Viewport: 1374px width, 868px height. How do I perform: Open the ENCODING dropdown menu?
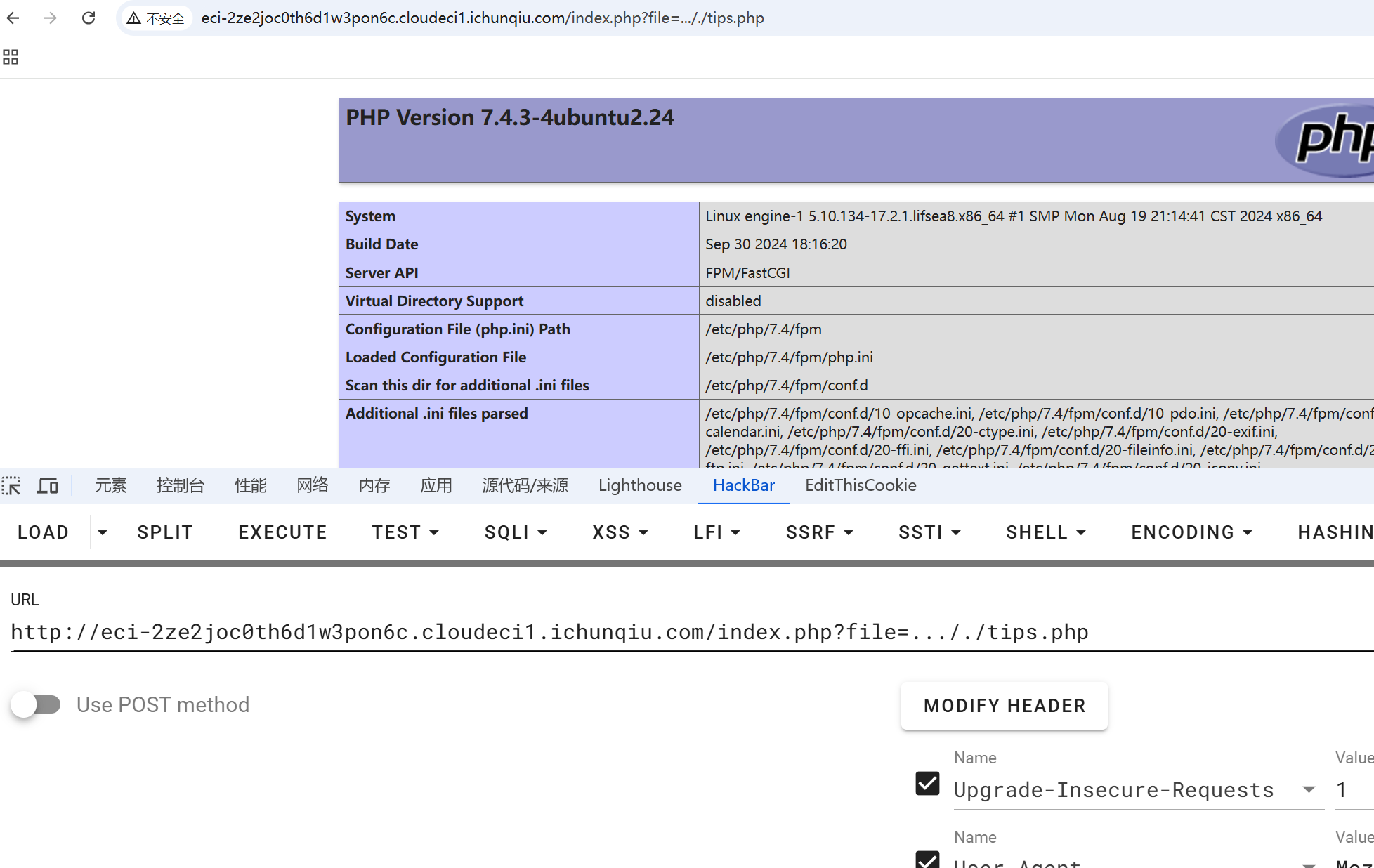(x=1191, y=532)
